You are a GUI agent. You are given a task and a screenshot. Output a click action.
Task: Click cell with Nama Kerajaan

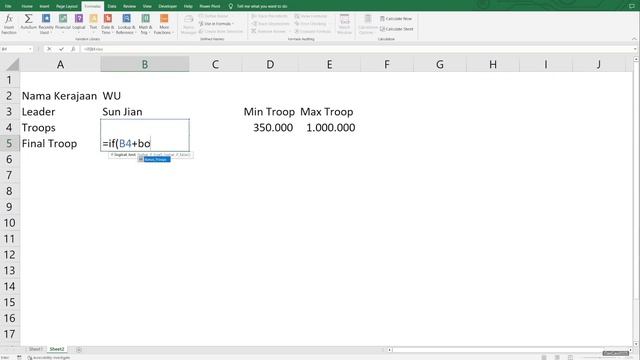click(60, 96)
